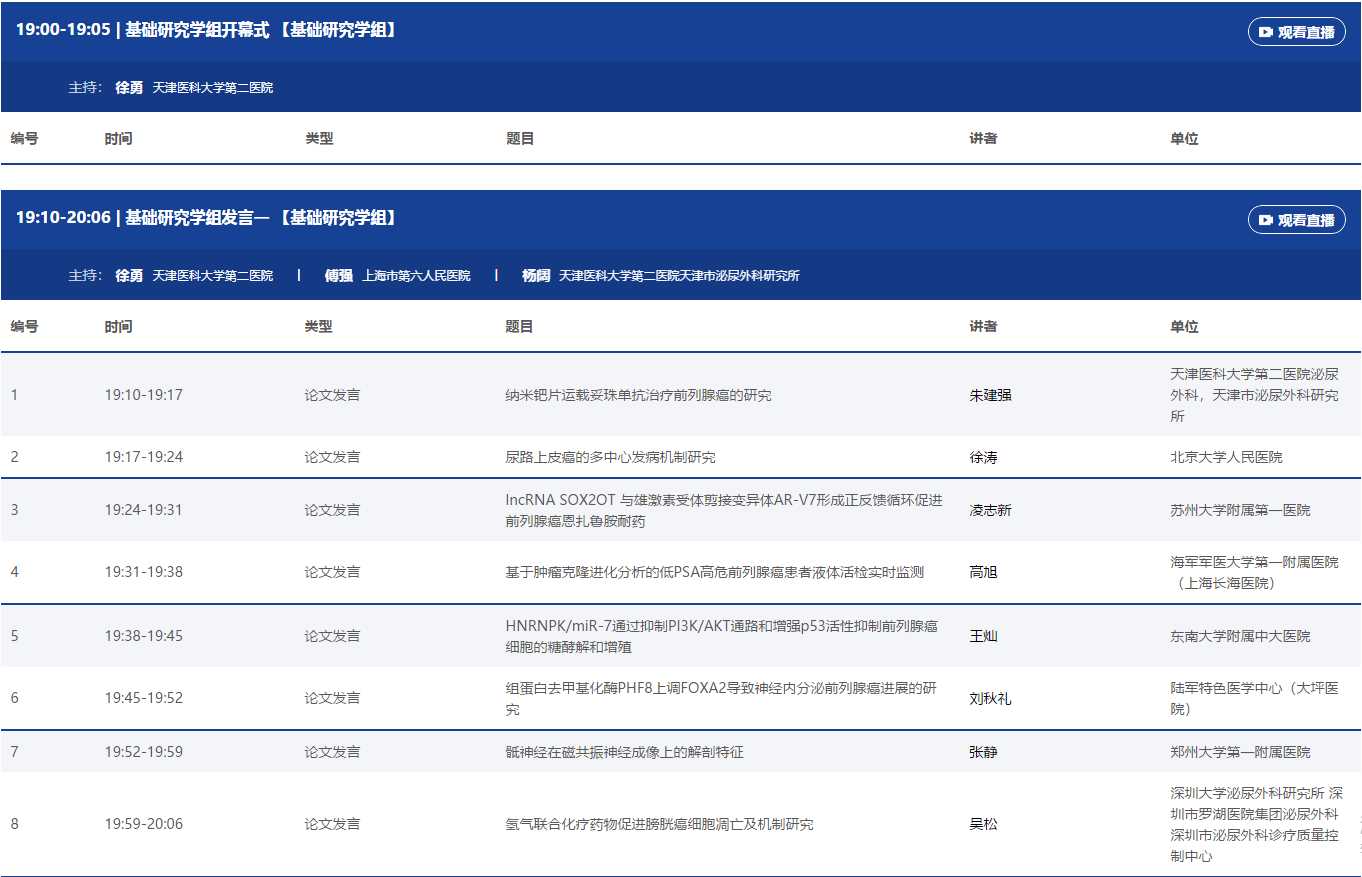This screenshot has height=877, width=1362.
Task: Open the 纳米钯片运载妥珠单抗 paper title
Action: tap(638, 395)
